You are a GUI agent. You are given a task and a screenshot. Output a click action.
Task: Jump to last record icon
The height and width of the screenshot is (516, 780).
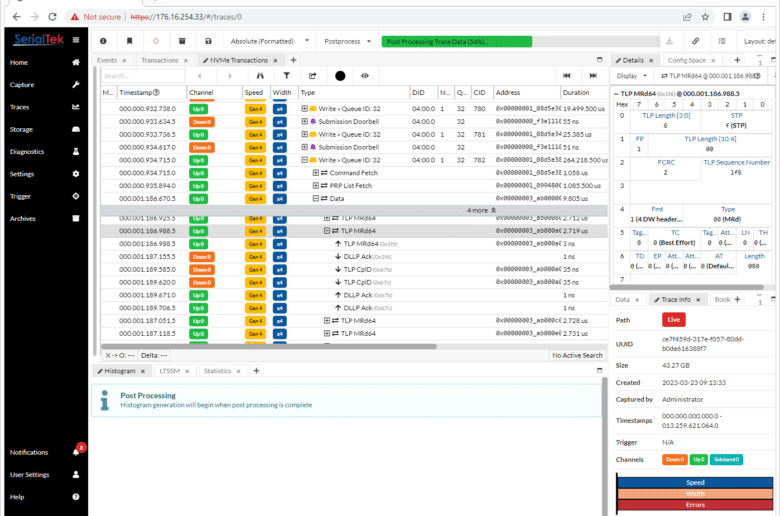[x=593, y=76]
